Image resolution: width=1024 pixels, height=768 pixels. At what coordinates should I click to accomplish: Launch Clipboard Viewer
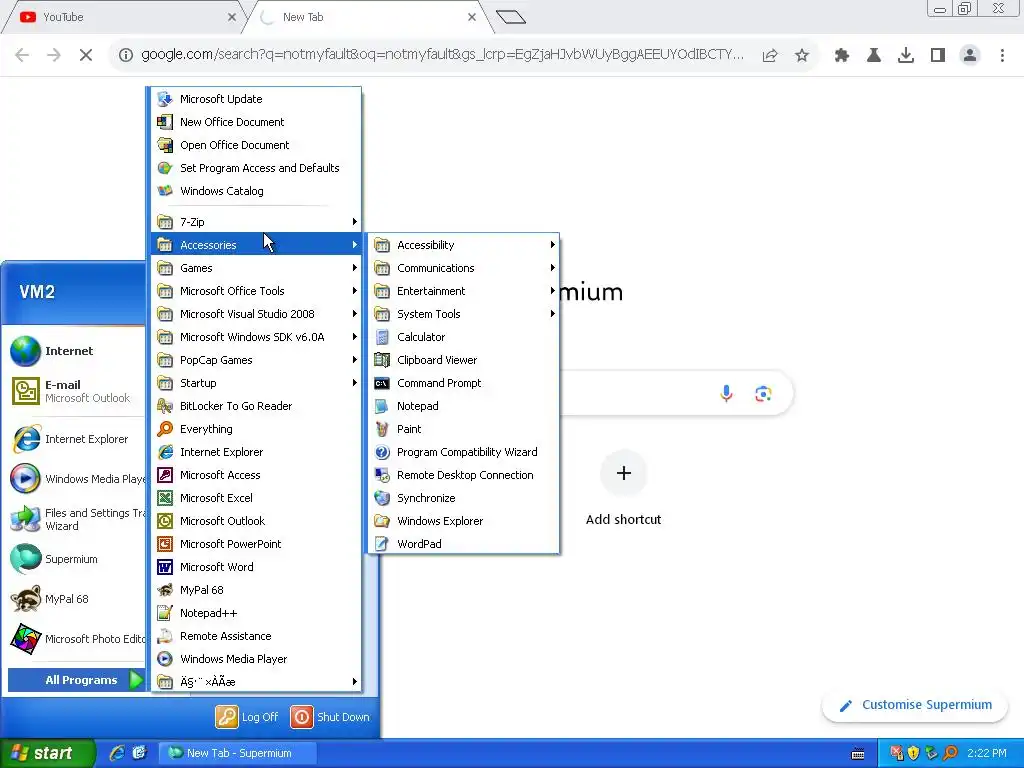pos(464,360)
